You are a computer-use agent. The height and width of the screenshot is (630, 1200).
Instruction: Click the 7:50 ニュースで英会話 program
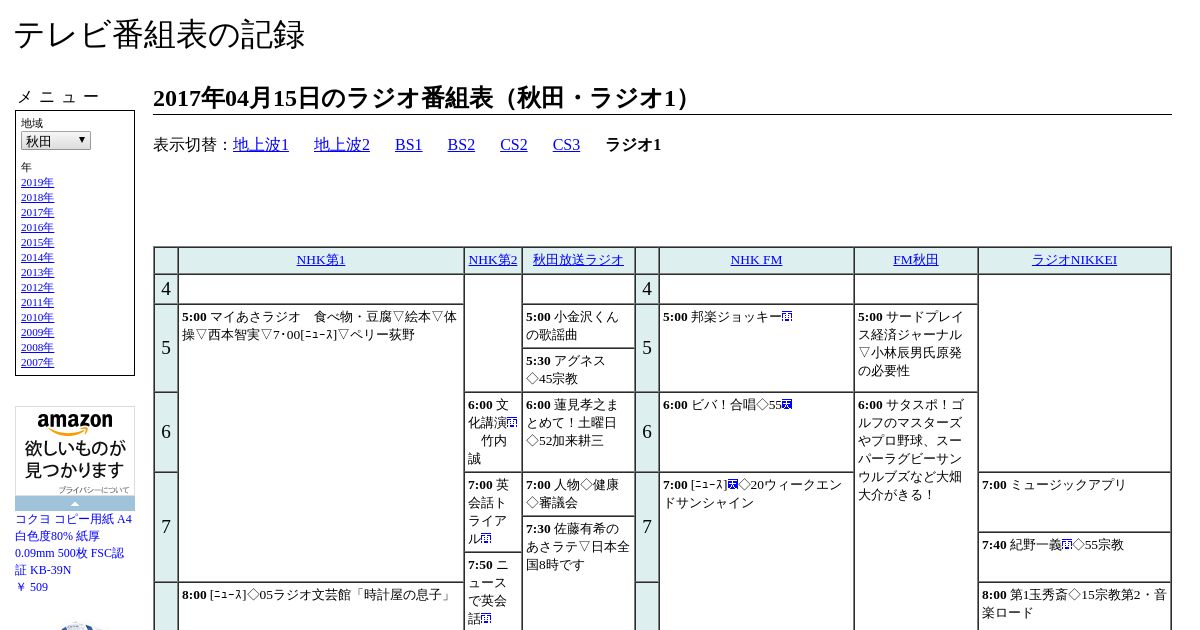coord(493,592)
